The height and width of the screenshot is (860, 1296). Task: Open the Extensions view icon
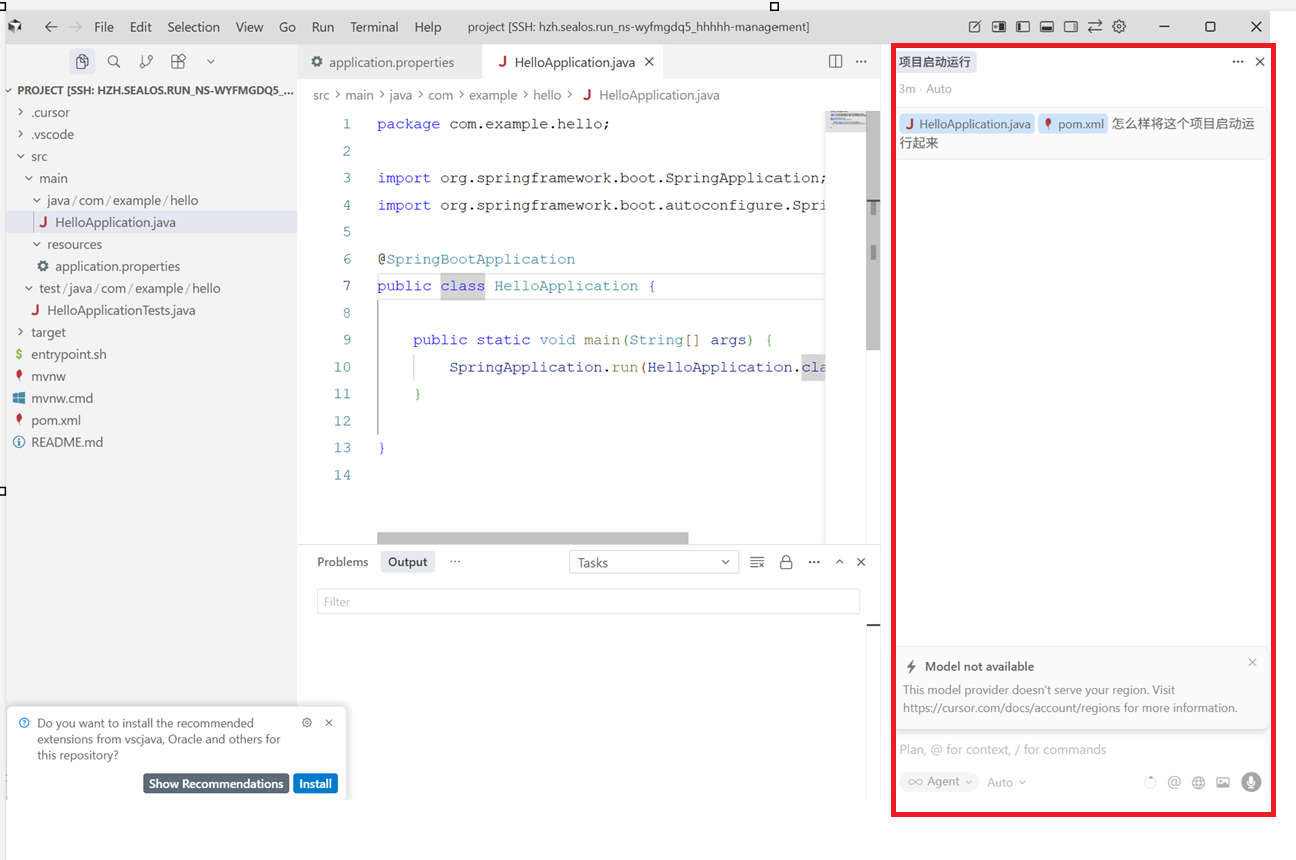(x=178, y=62)
